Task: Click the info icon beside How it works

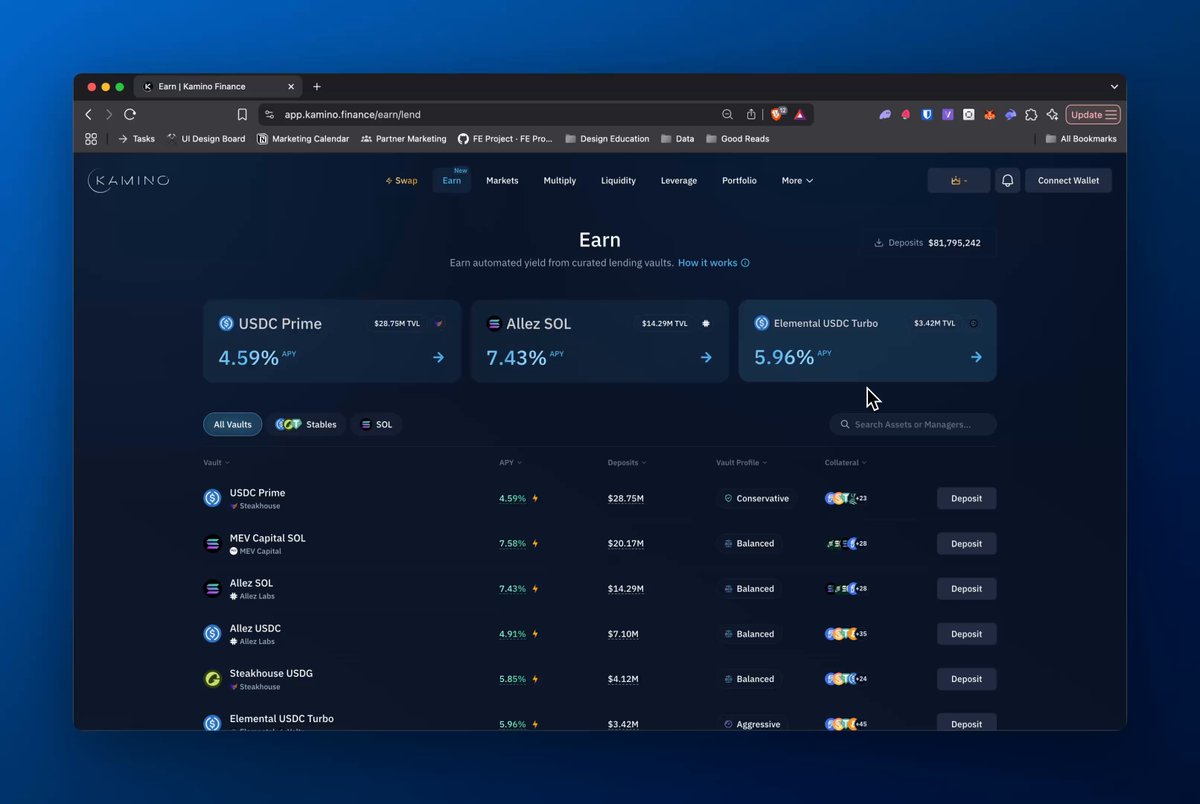Action: point(745,263)
